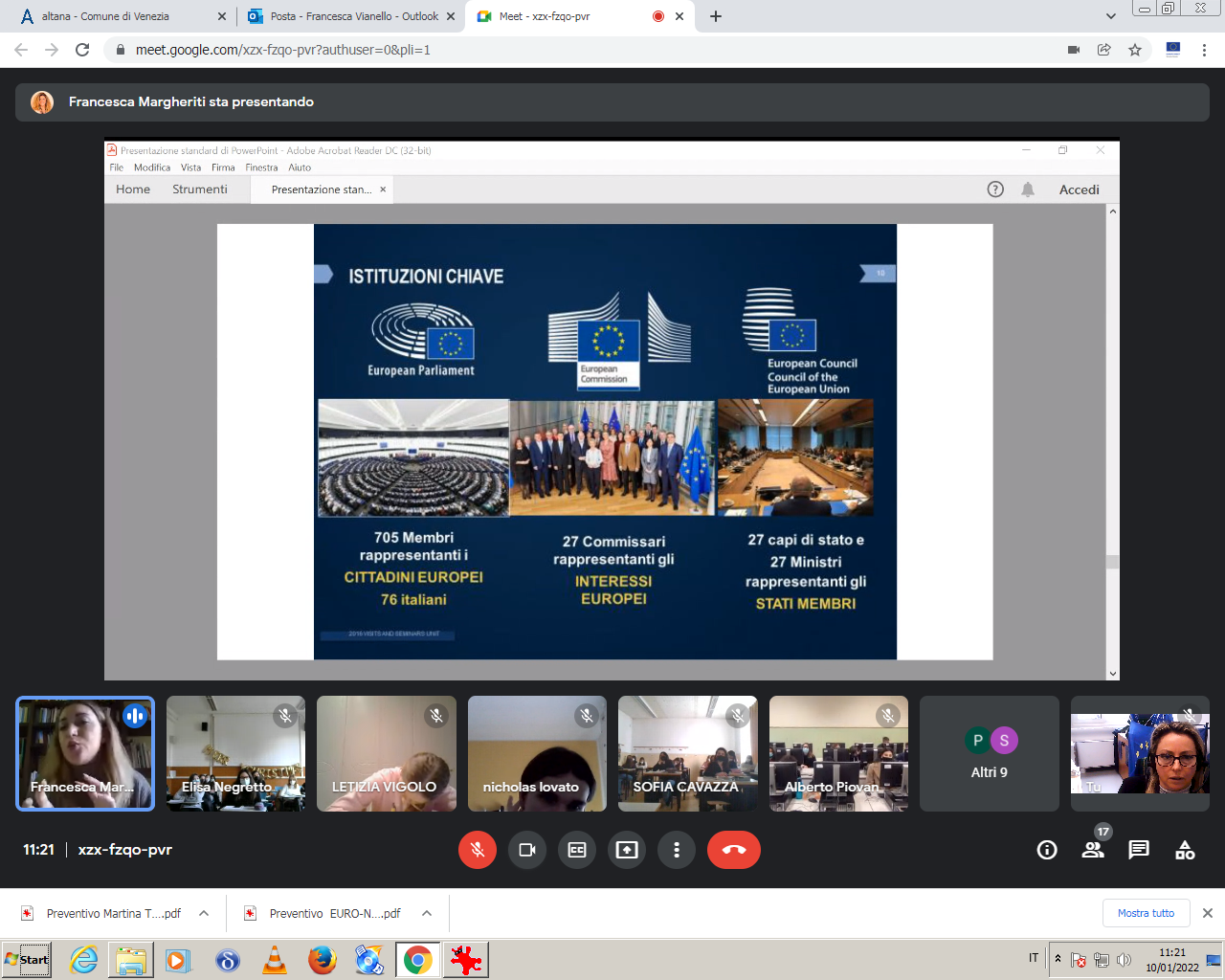Open Internet Explorer from the taskbar
The image size is (1225, 980).
click(x=84, y=960)
